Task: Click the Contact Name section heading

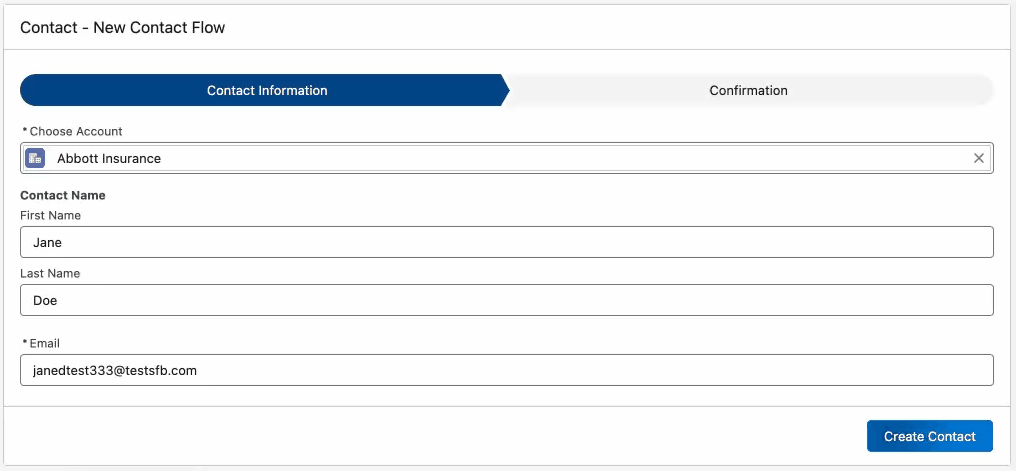Action: click(63, 196)
